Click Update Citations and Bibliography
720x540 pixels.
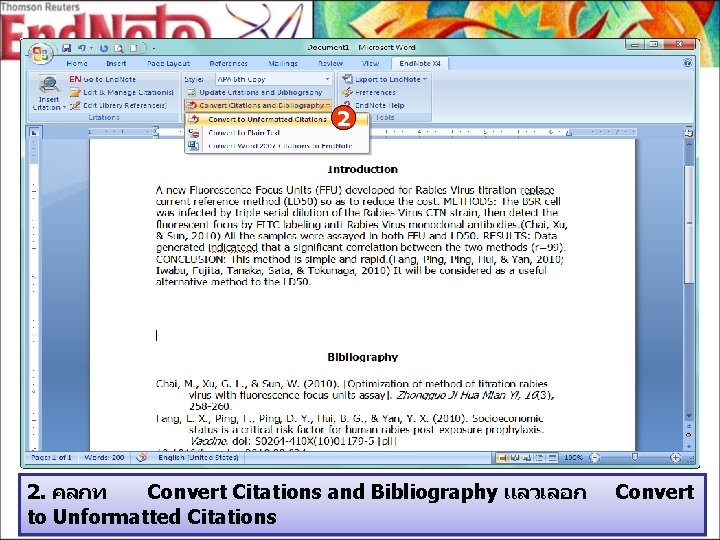pyautogui.click(x=255, y=92)
